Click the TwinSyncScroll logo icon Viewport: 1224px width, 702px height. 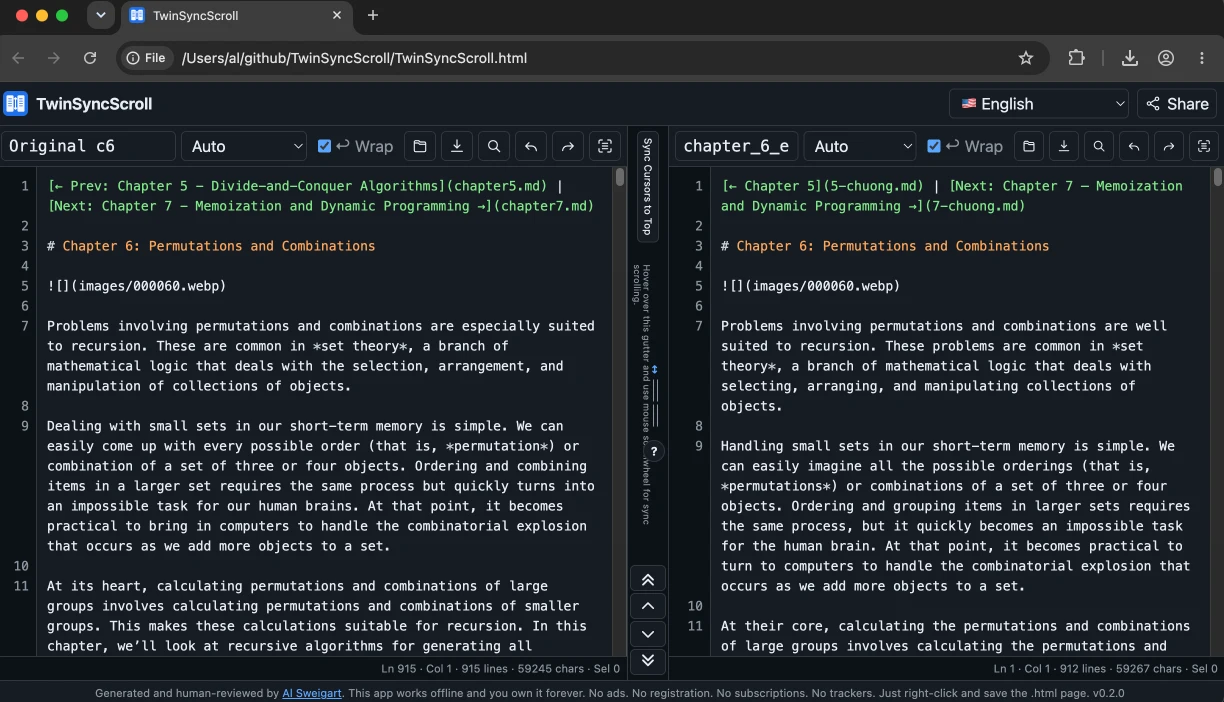point(16,104)
